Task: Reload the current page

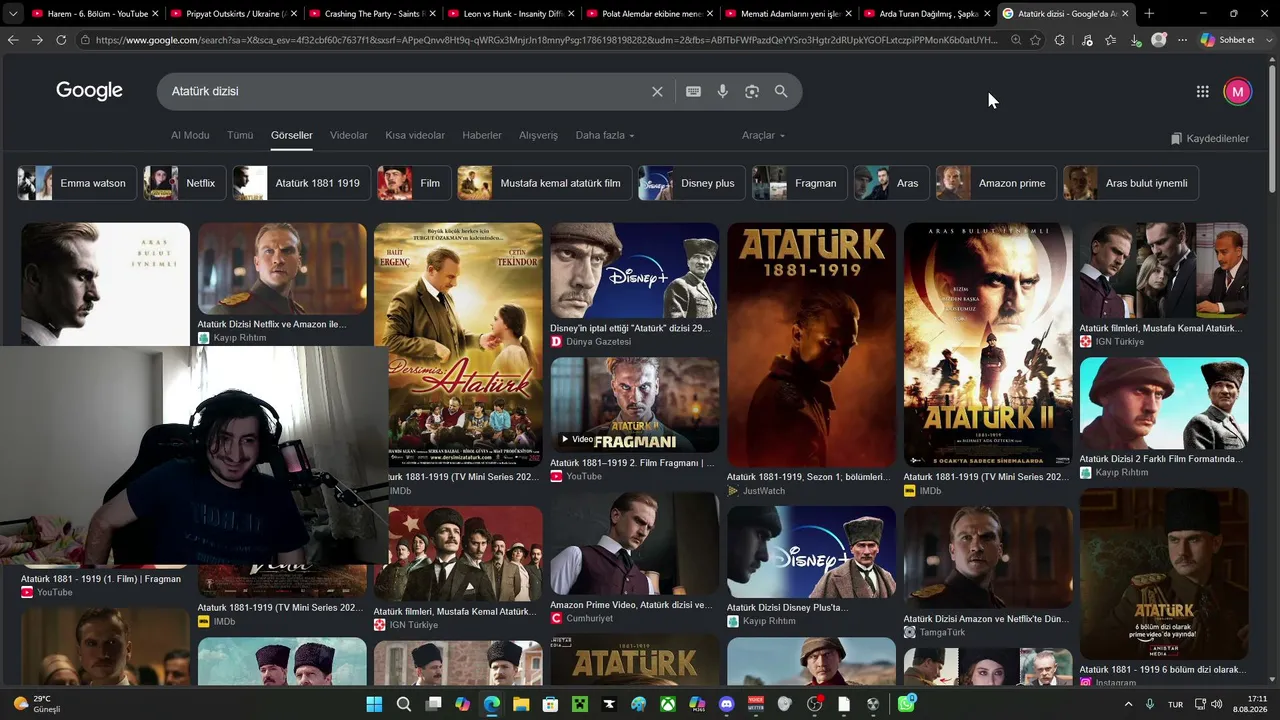Action: click(61, 40)
